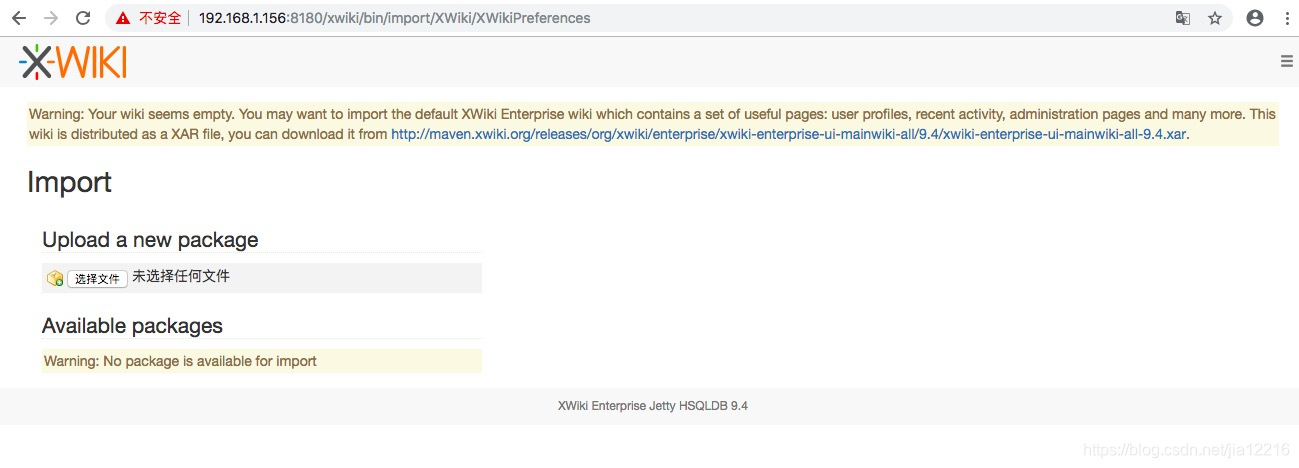
Task: Click the XWiki logo
Action: (x=73, y=62)
